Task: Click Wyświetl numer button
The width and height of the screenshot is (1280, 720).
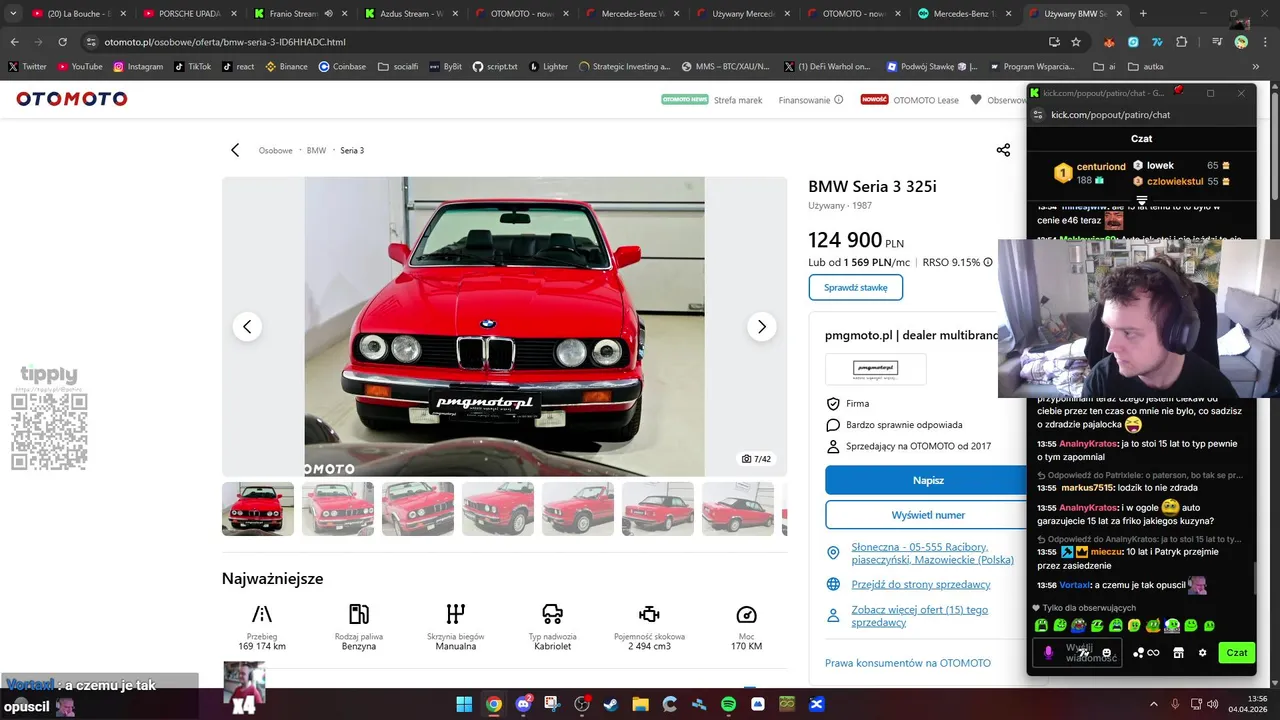Action: click(x=928, y=515)
